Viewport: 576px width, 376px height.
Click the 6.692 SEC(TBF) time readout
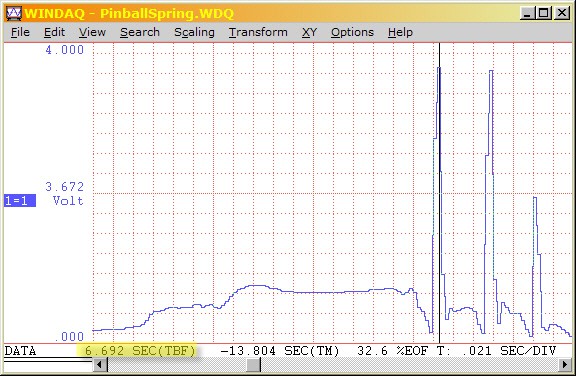coord(140,351)
